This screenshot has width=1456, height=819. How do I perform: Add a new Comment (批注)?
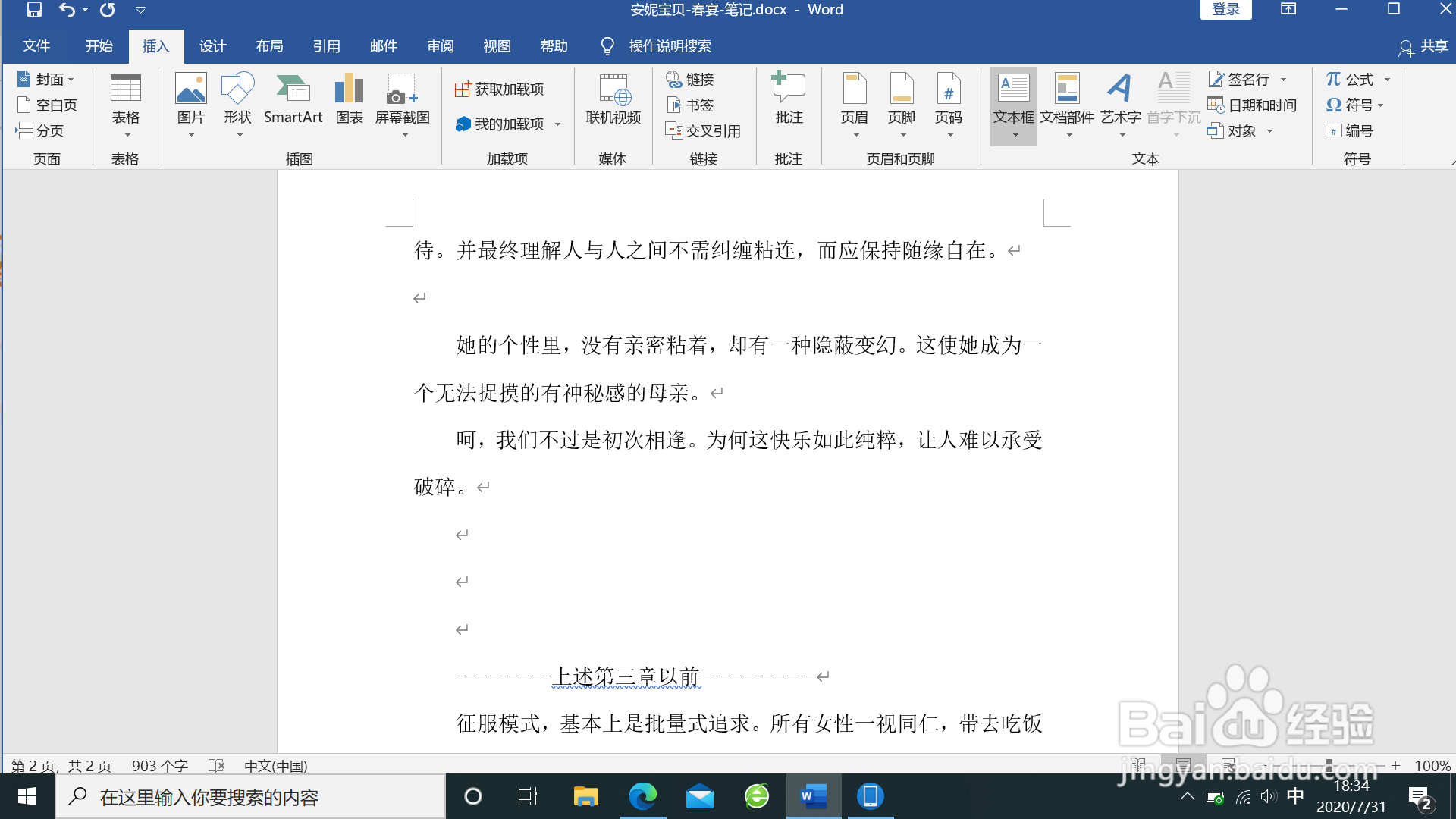point(789,99)
